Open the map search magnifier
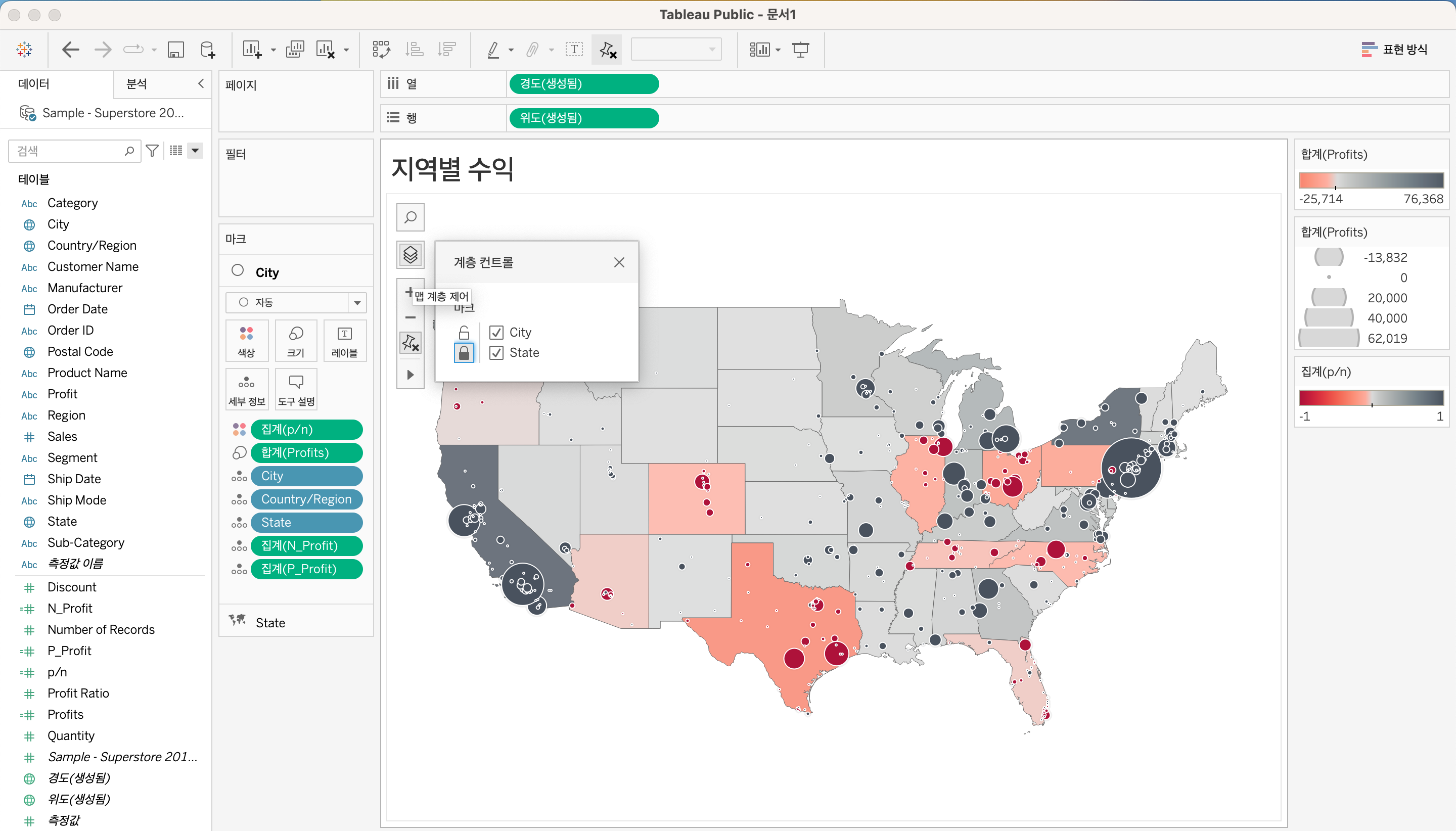Viewport: 1456px width, 831px height. (x=411, y=217)
